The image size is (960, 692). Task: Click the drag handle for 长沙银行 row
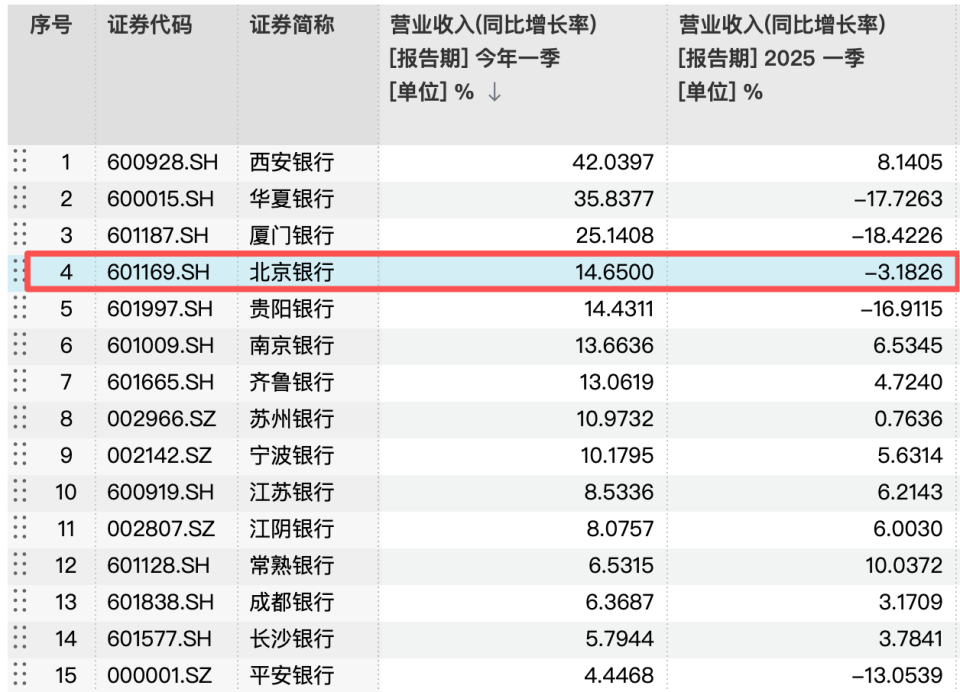[x=20, y=638]
